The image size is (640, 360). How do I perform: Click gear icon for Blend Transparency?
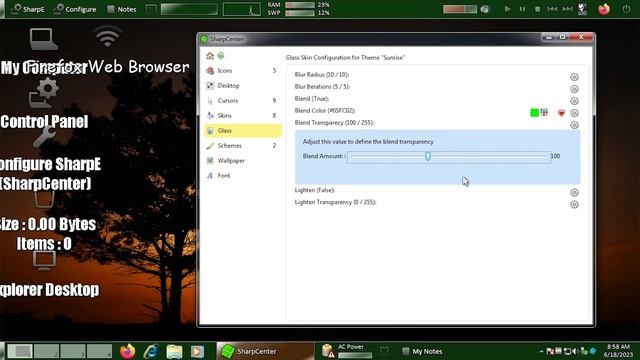[x=574, y=125]
